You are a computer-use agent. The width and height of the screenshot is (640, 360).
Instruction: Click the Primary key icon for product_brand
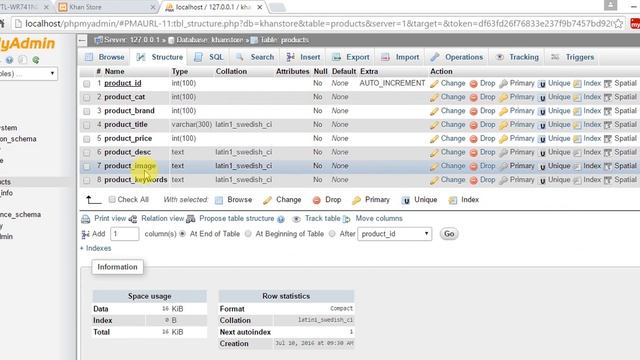[504, 111]
